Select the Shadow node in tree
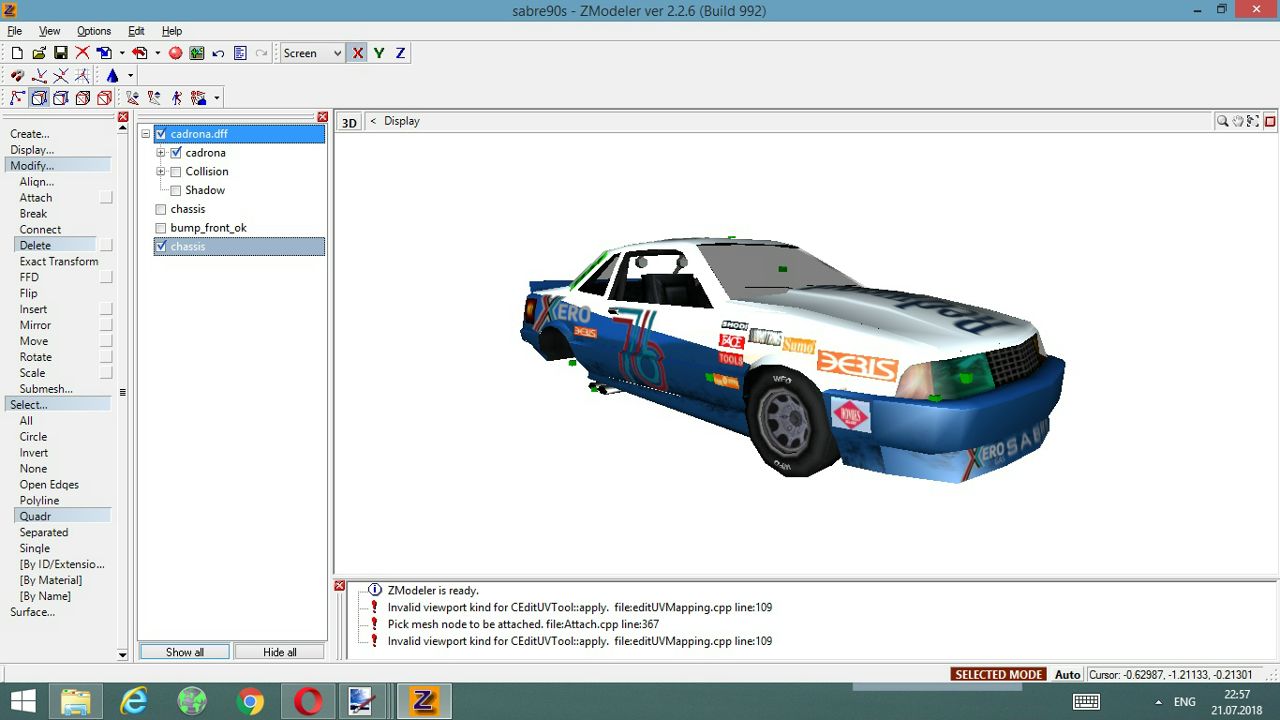1280x720 pixels. (204, 190)
